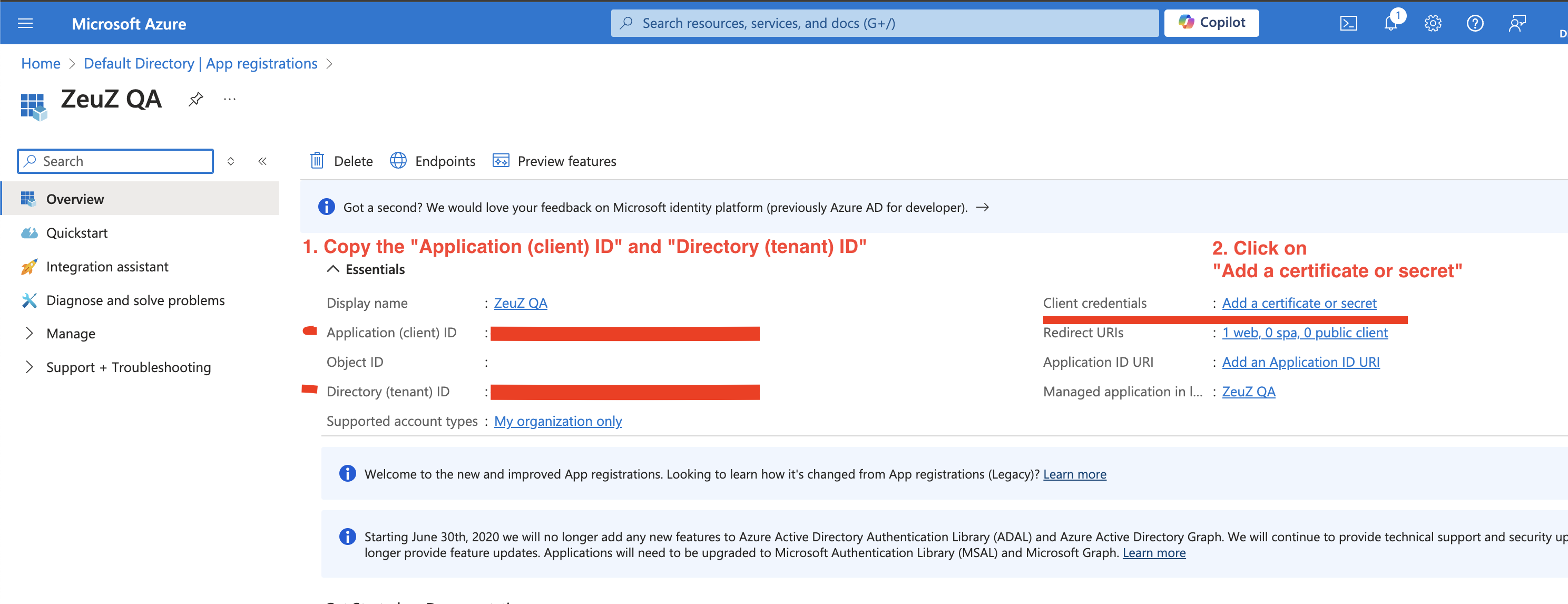Open Default Directory App registrations breadcrumb
Viewport: 1568px width, 604px height.
pos(200,63)
